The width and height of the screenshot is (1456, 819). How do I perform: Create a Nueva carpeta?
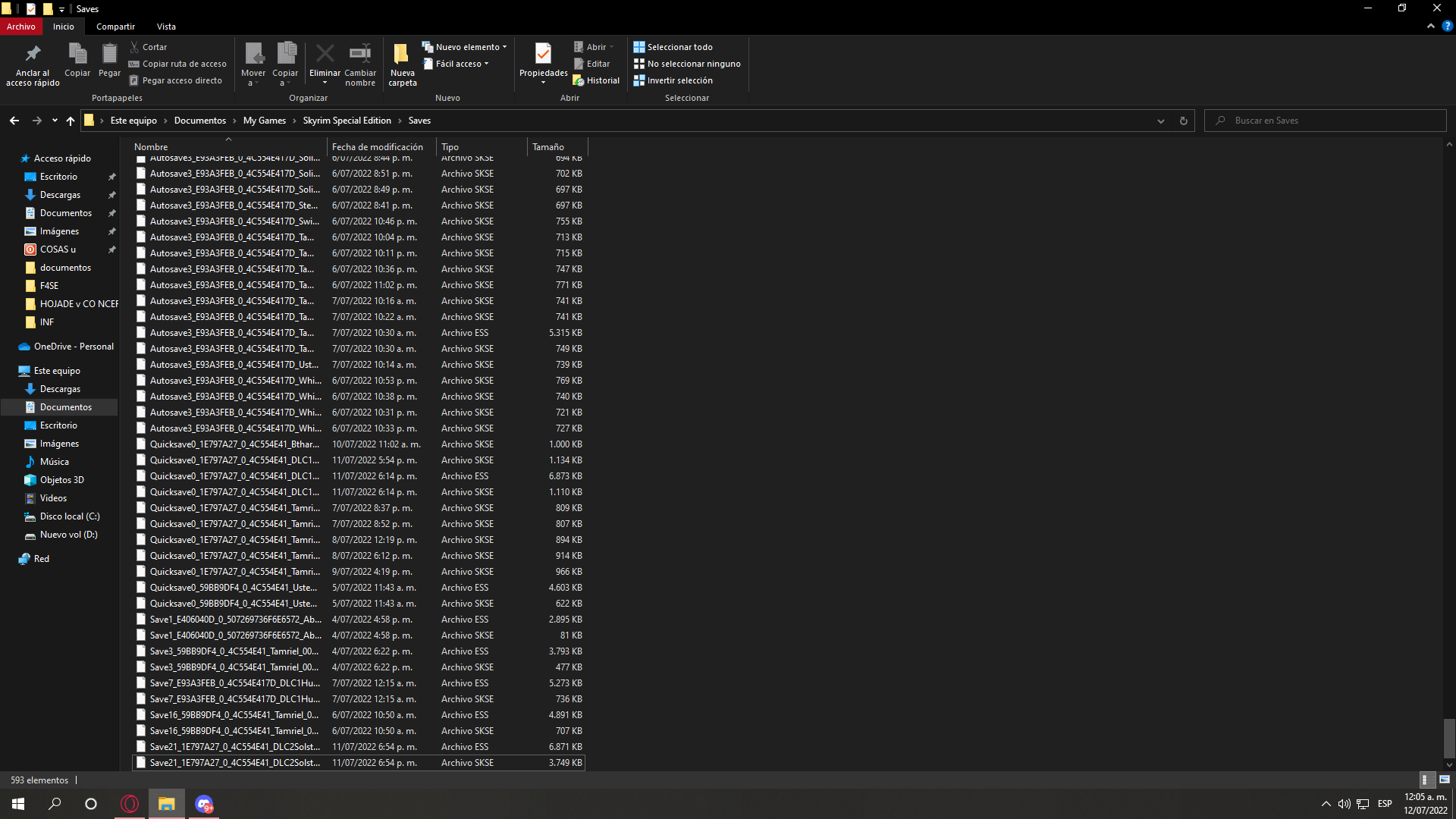pyautogui.click(x=403, y=64)
